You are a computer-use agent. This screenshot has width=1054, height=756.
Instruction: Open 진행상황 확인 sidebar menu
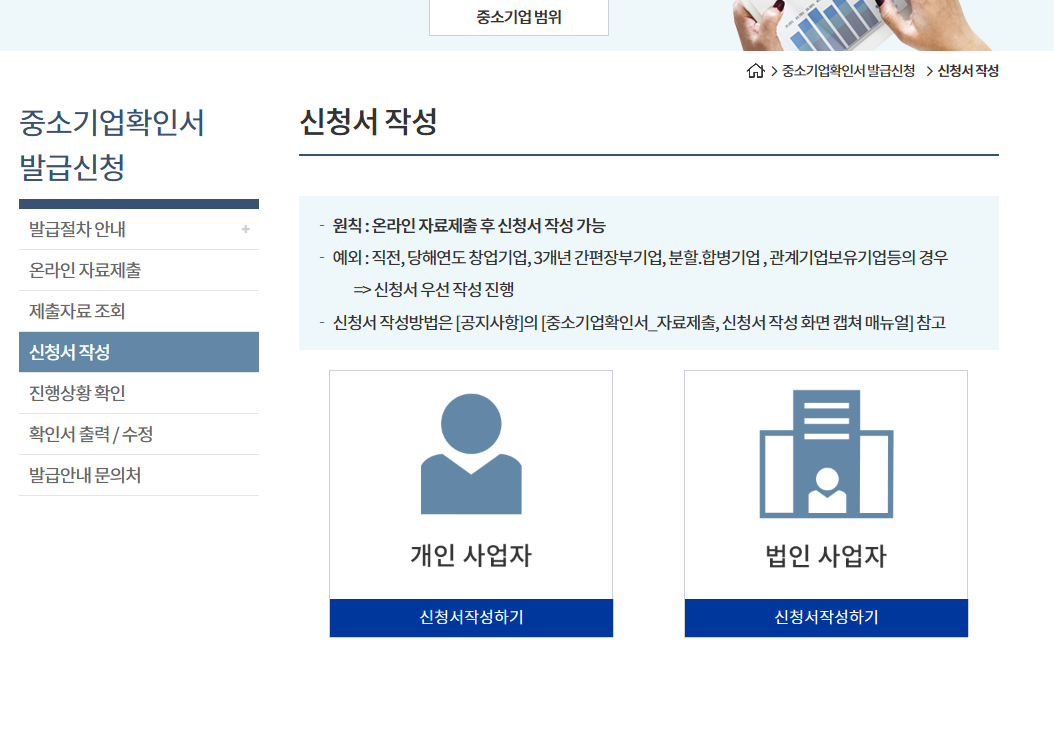click(x=139, y=393)
